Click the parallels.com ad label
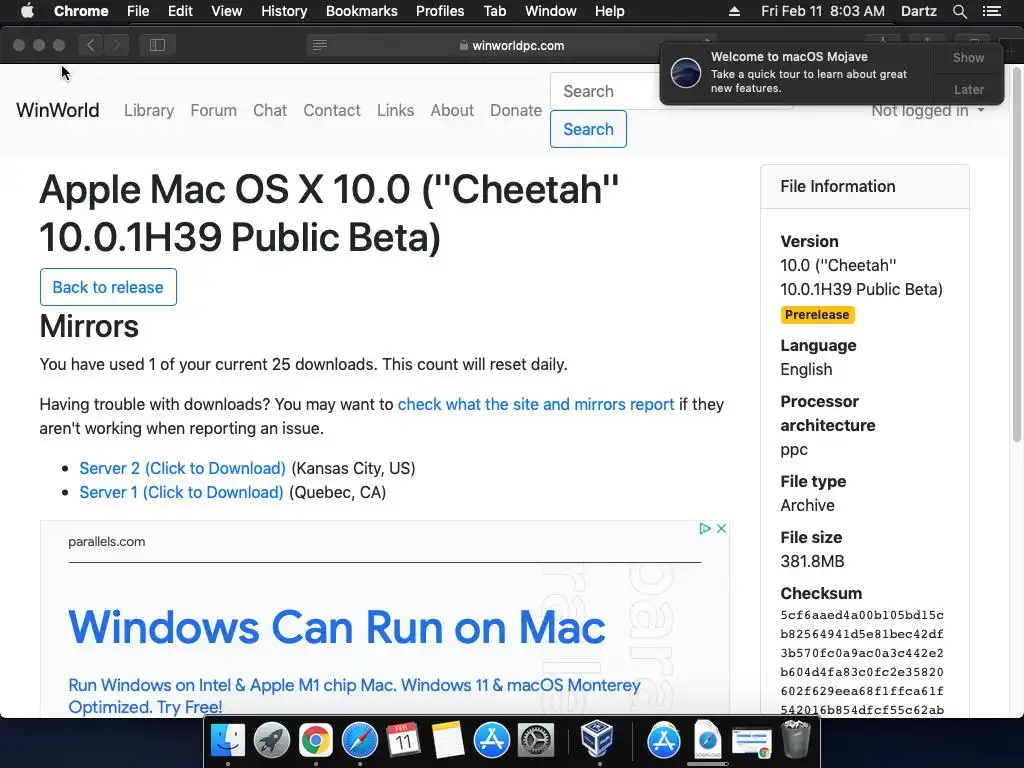This screenshot has height=768, width=1024. point(106,541)
